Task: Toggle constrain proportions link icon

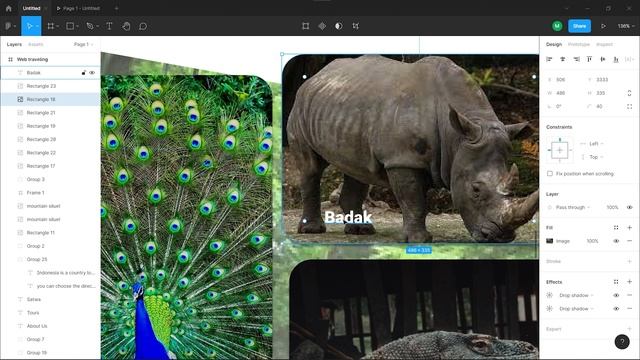Action: 629,93
